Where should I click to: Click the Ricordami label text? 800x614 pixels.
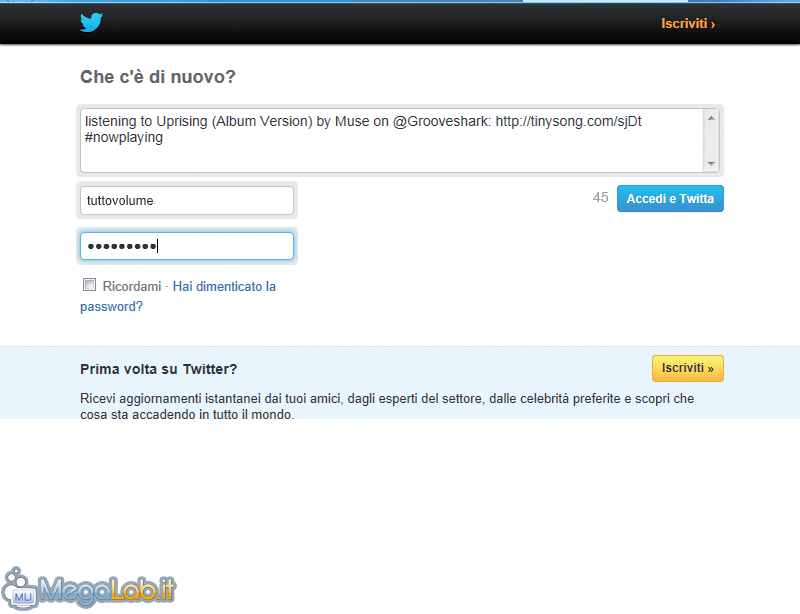click(132, 286)
